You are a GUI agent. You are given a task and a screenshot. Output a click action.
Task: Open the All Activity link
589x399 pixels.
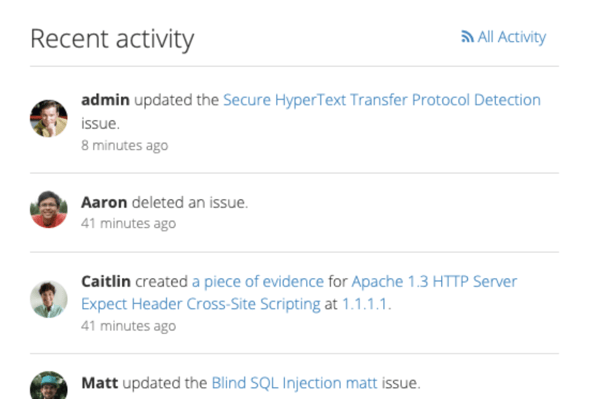[504, 37]
